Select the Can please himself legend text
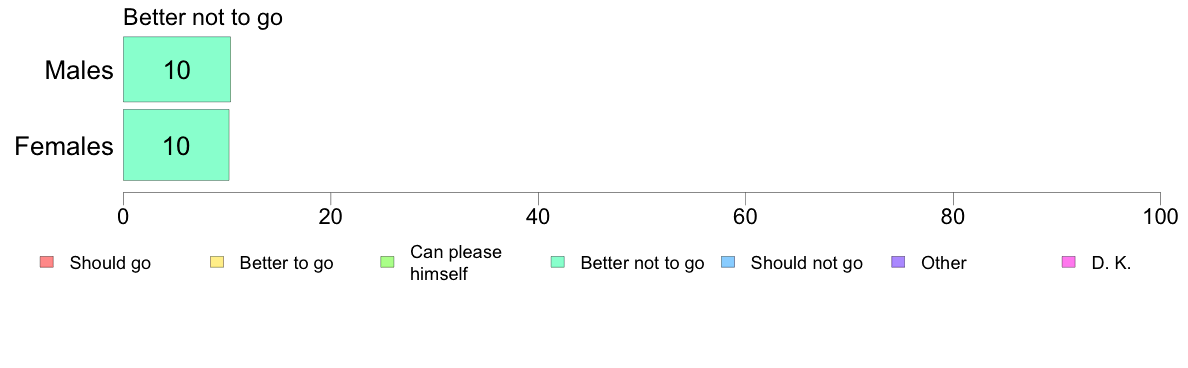1188x368 pixels. click(455, 263)
